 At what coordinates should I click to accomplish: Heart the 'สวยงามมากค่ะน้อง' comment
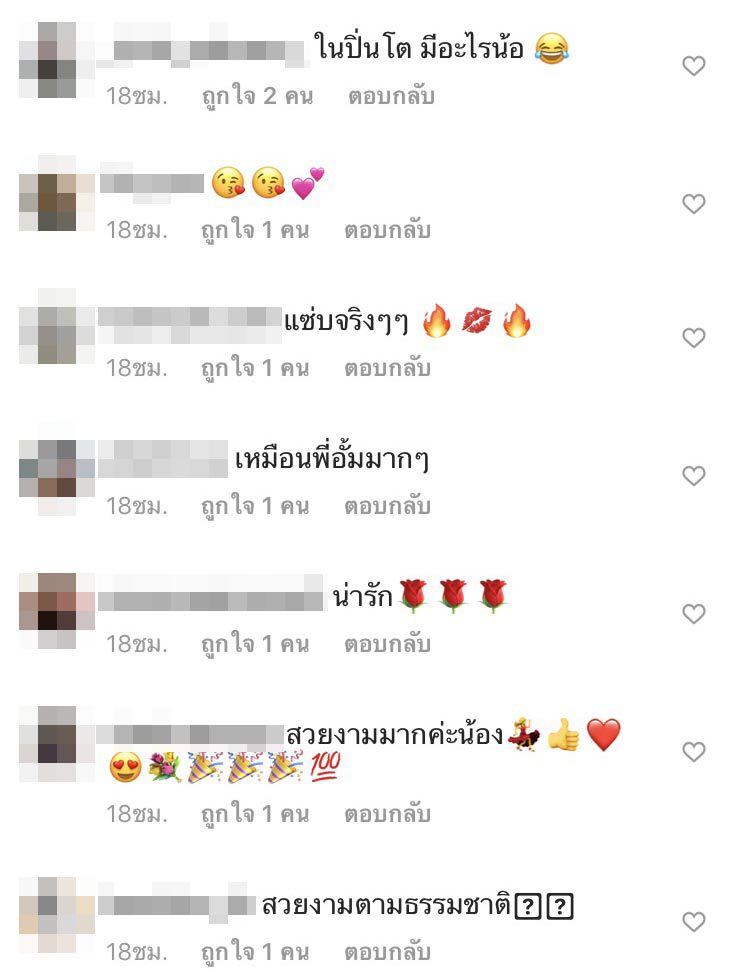694,752
